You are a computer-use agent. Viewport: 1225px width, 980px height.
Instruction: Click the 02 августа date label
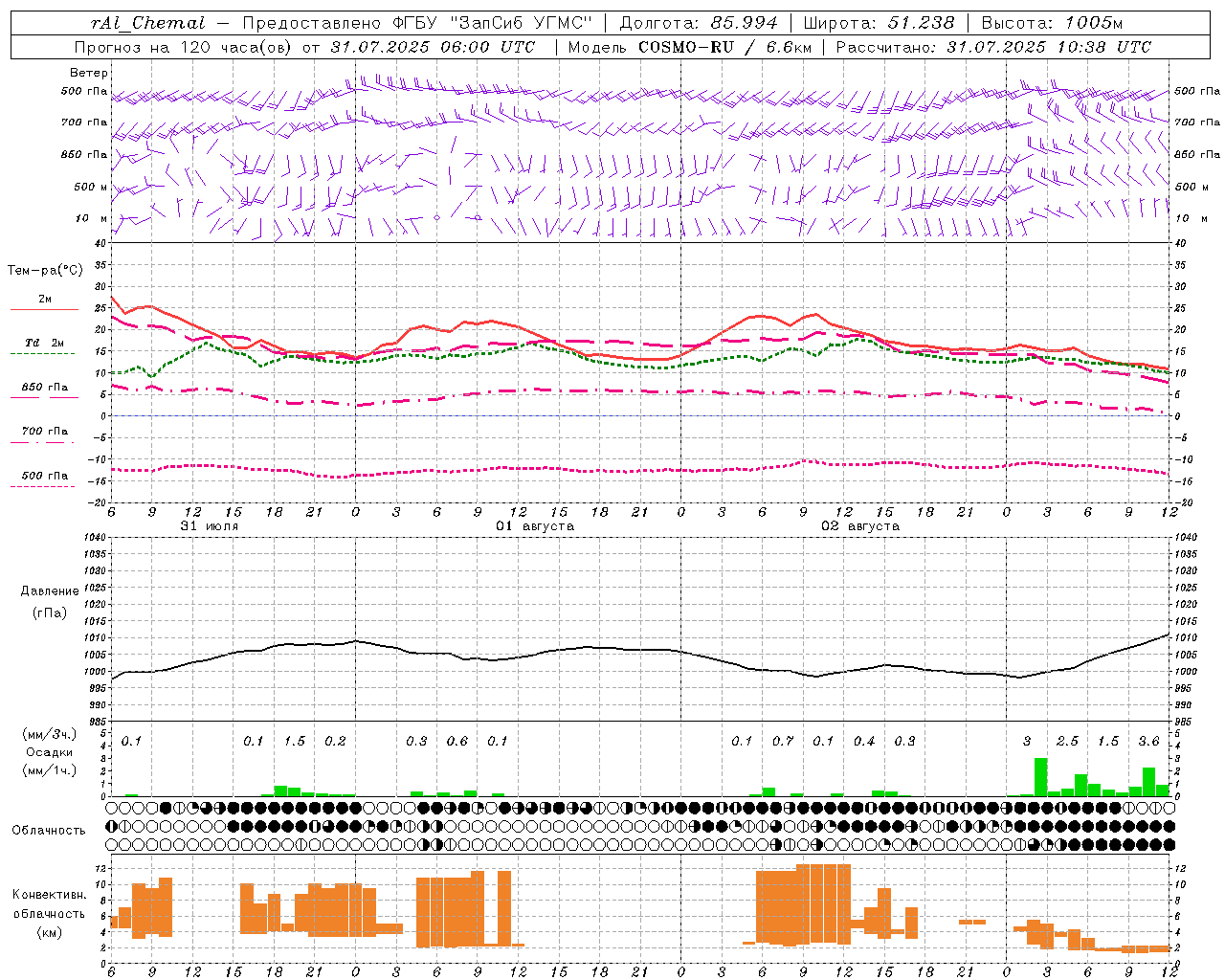coord(860,526)
